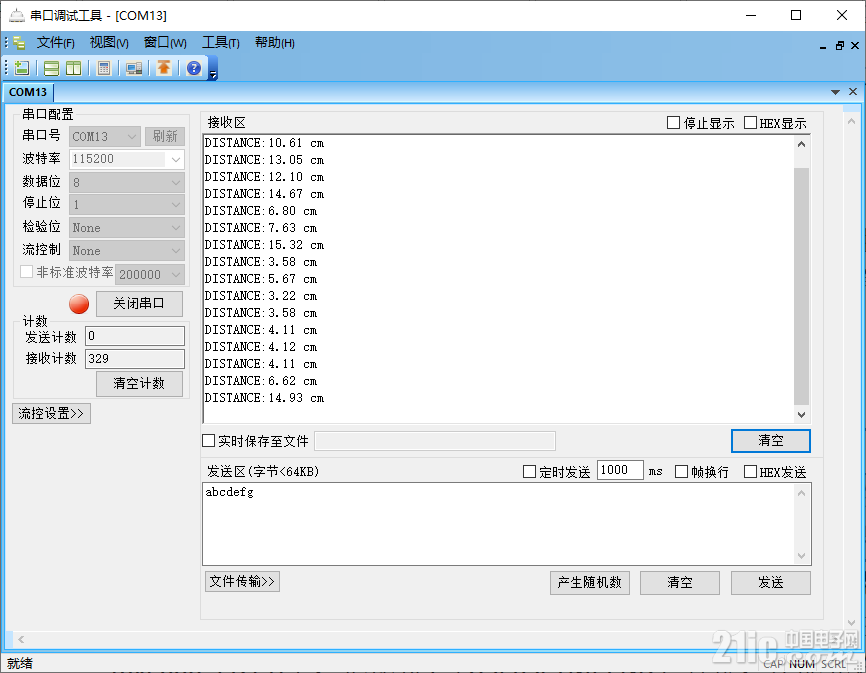Screen dimensions: 866x673
Task: Open the 数据位 dropdown
Action: pyautogui.click(x=127, y=182)
